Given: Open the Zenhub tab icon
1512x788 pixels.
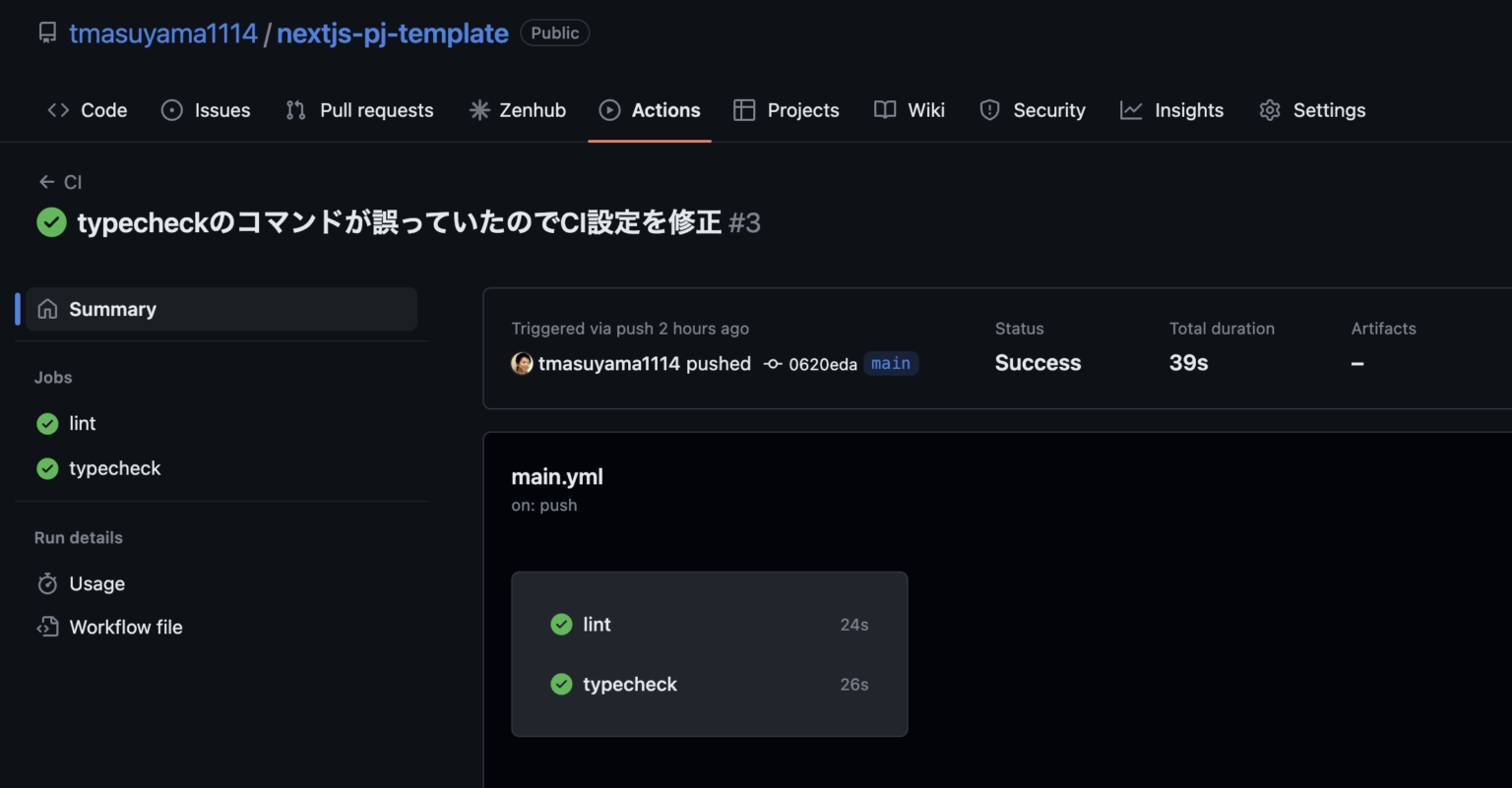Looking at the screenshot, I should click(x=479, y=110).
